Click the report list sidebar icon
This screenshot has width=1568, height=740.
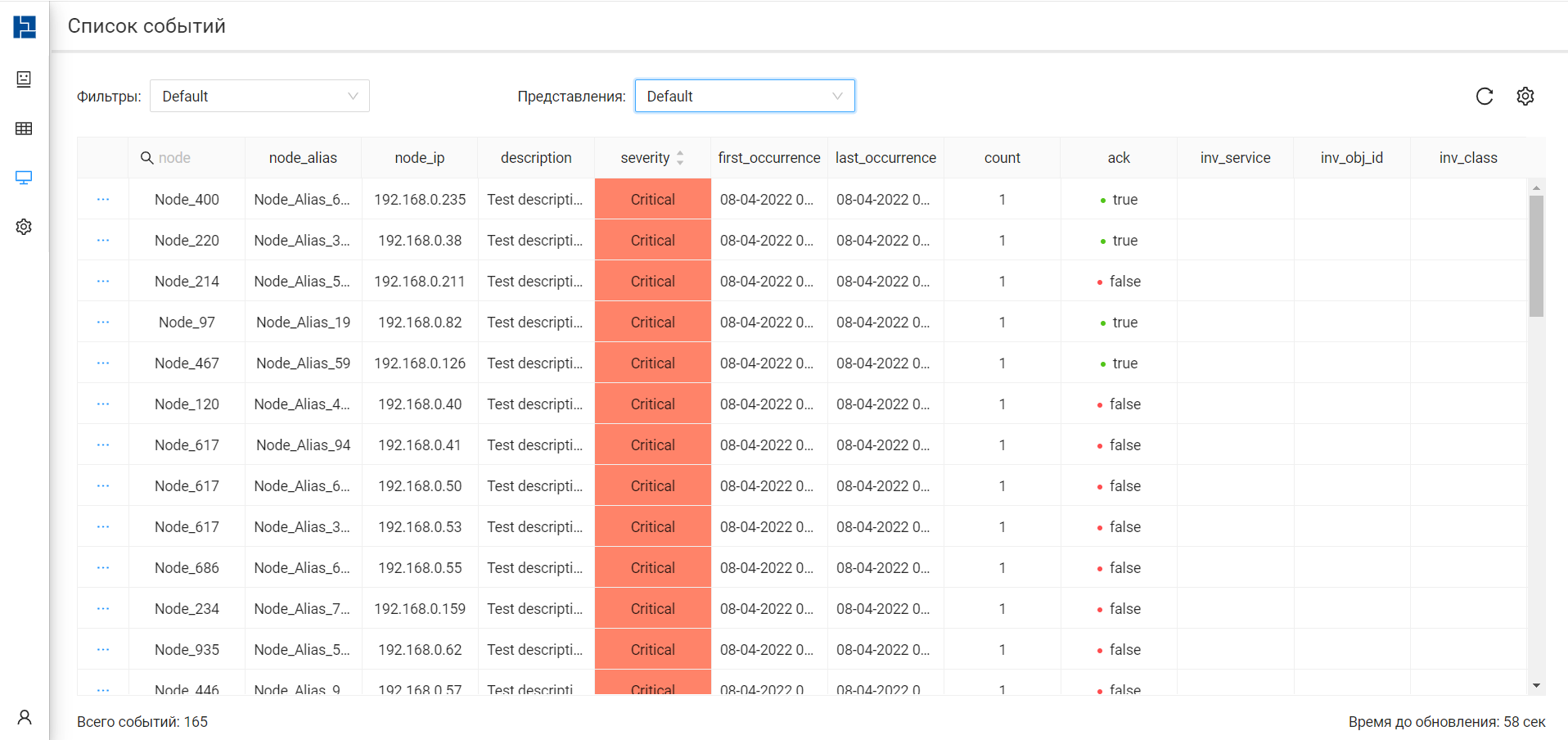coord(24,79)
